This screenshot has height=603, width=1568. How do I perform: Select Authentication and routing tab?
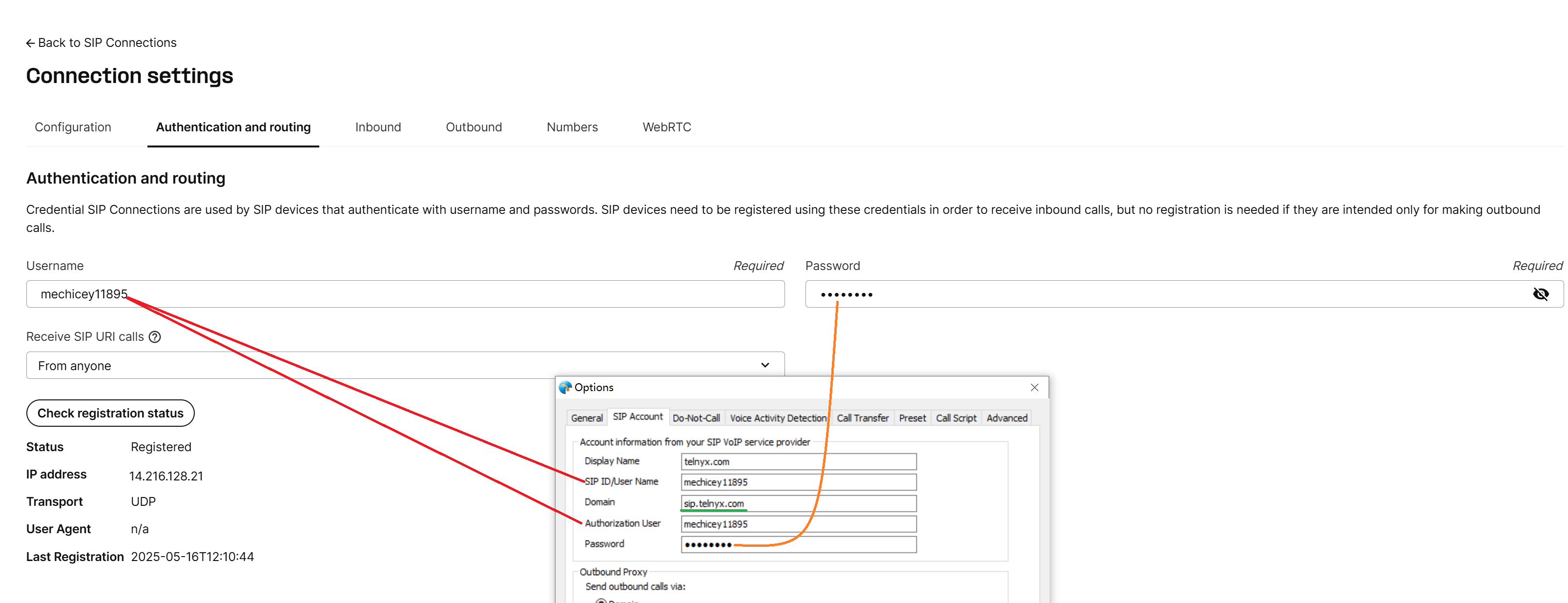pyautogui.click(x=233, y=126)
